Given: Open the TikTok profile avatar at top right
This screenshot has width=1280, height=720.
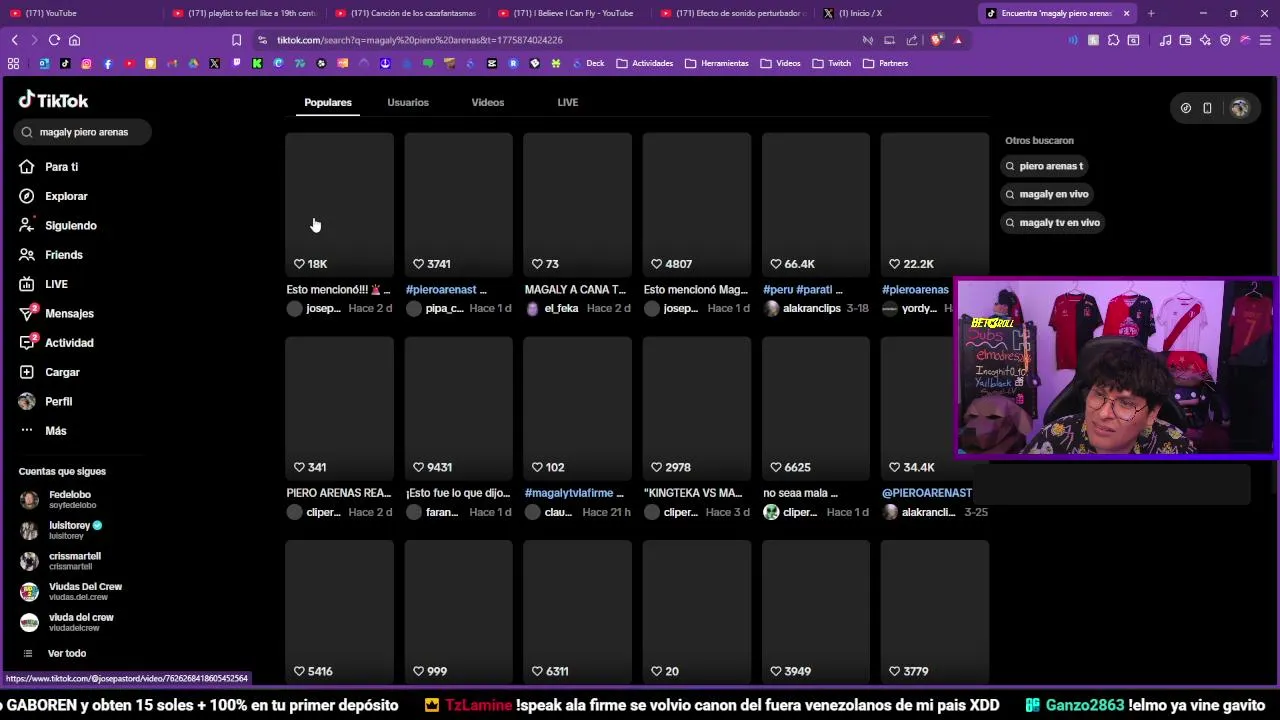Looking at the screenshot, I should [x=1240, y=108].
